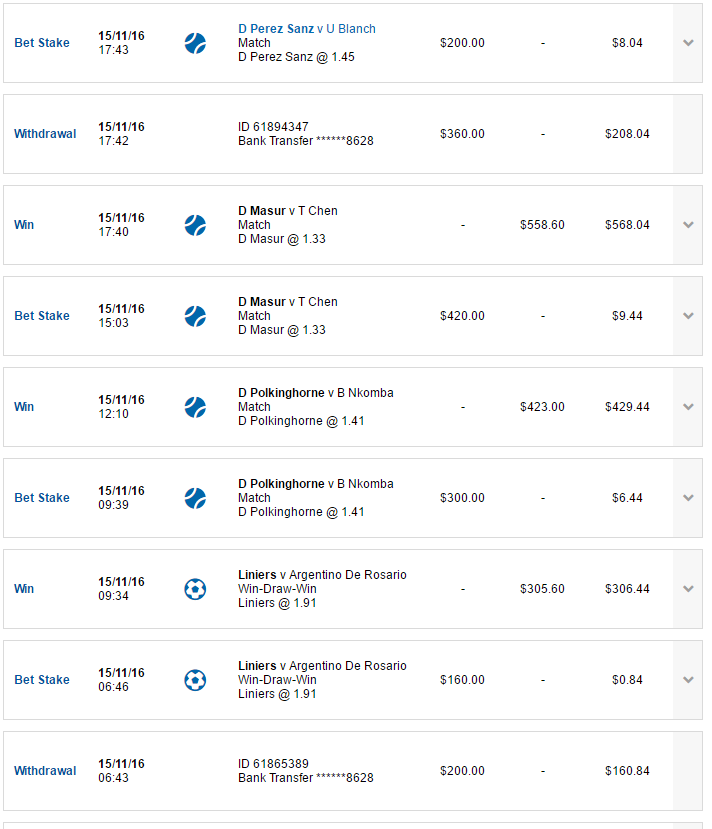Click tennis icon on Polkinghorne 09:39 bet stake
The width and height of the screenshot is (712, 829).
click(x=195, y=498)
